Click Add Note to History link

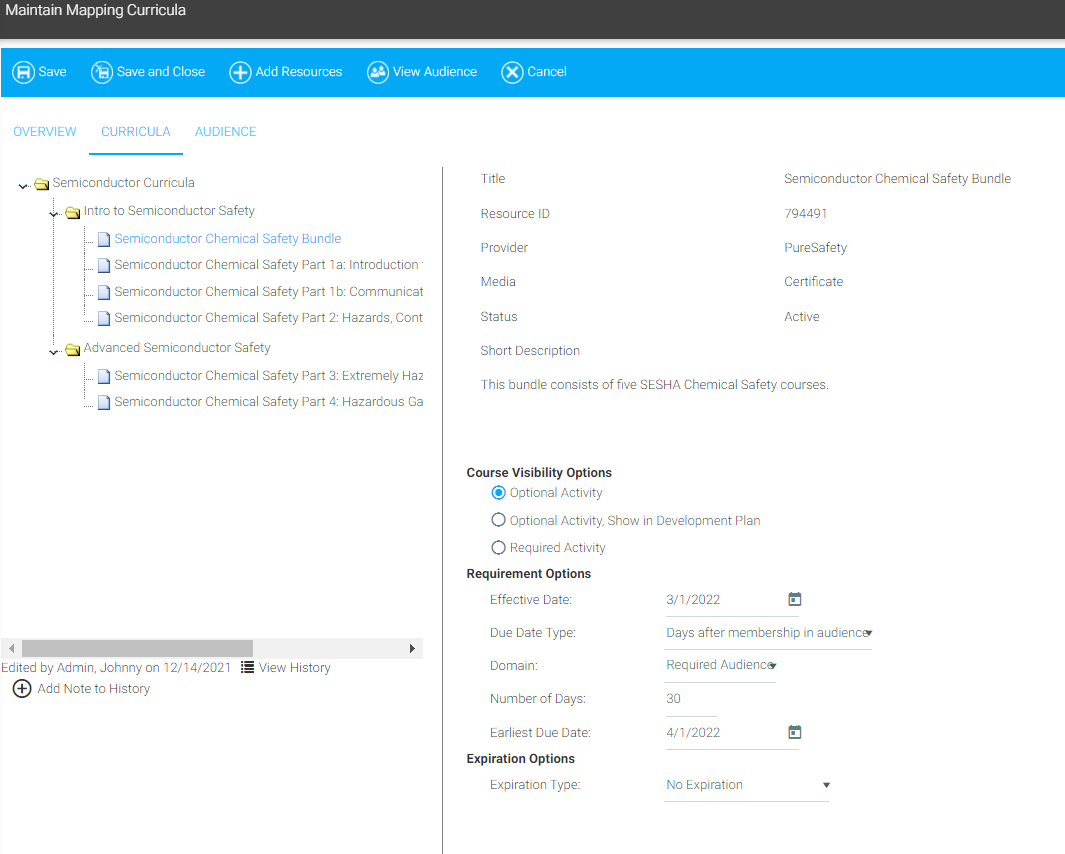[x=94, y=689]
